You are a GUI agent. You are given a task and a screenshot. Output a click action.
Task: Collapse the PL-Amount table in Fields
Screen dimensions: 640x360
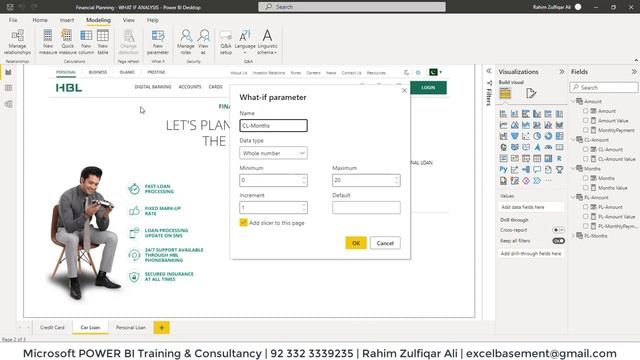click(x=573, y=197)
